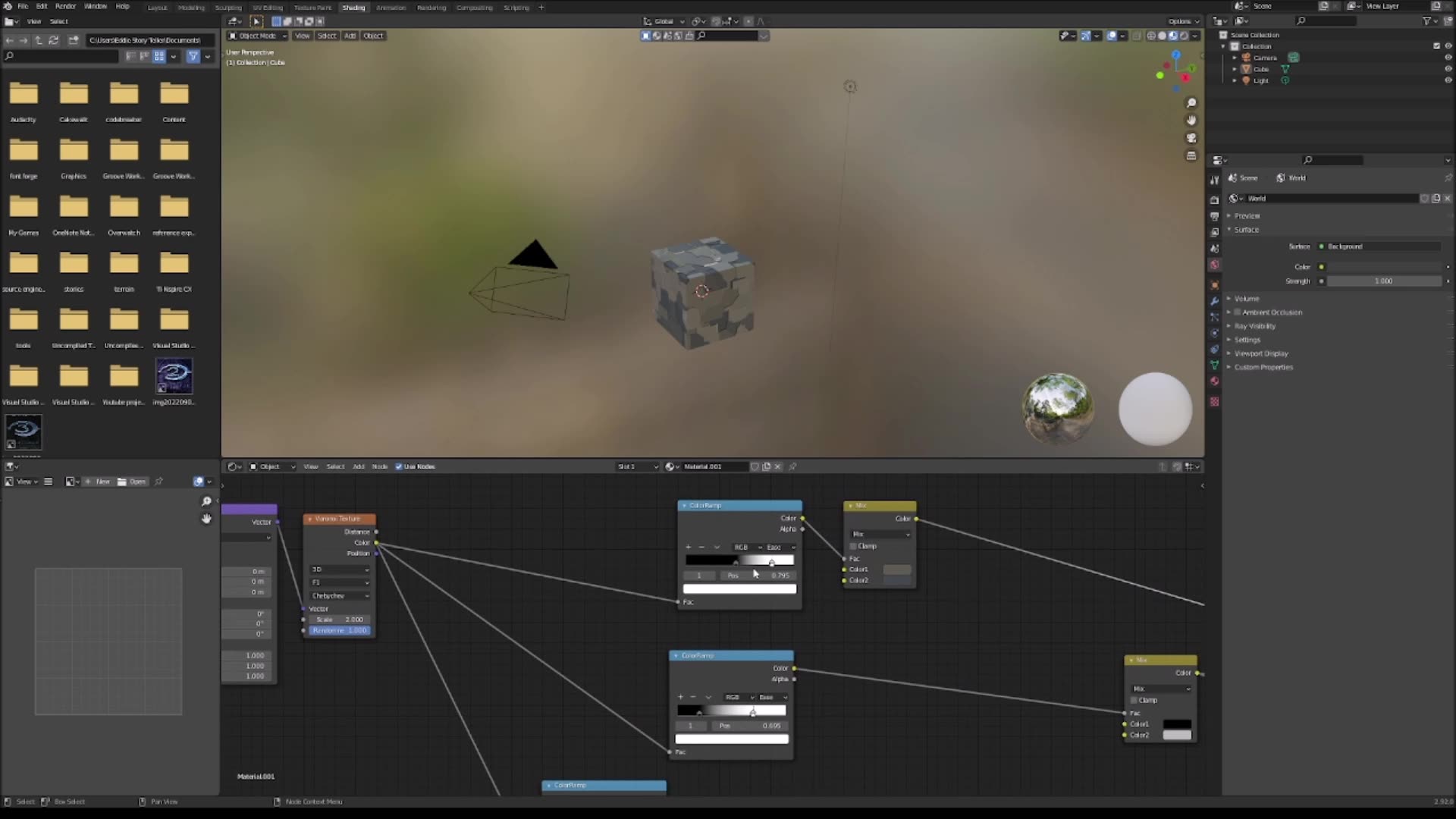Open the Object Mode dropdown
This screenshot has height=819, width=1456.
[x=259, y=36]
